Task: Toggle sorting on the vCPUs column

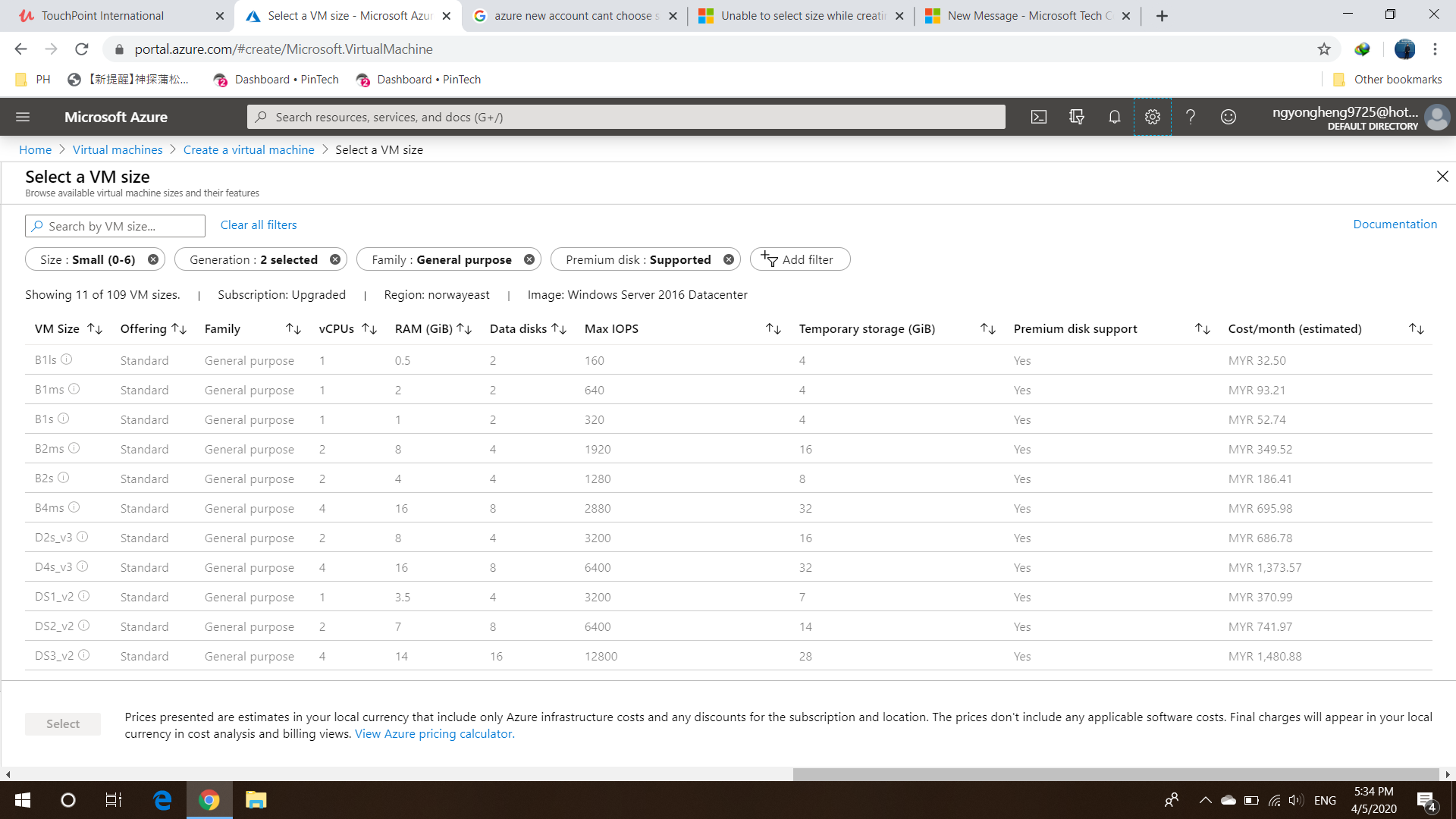Action: pos(370,328)
